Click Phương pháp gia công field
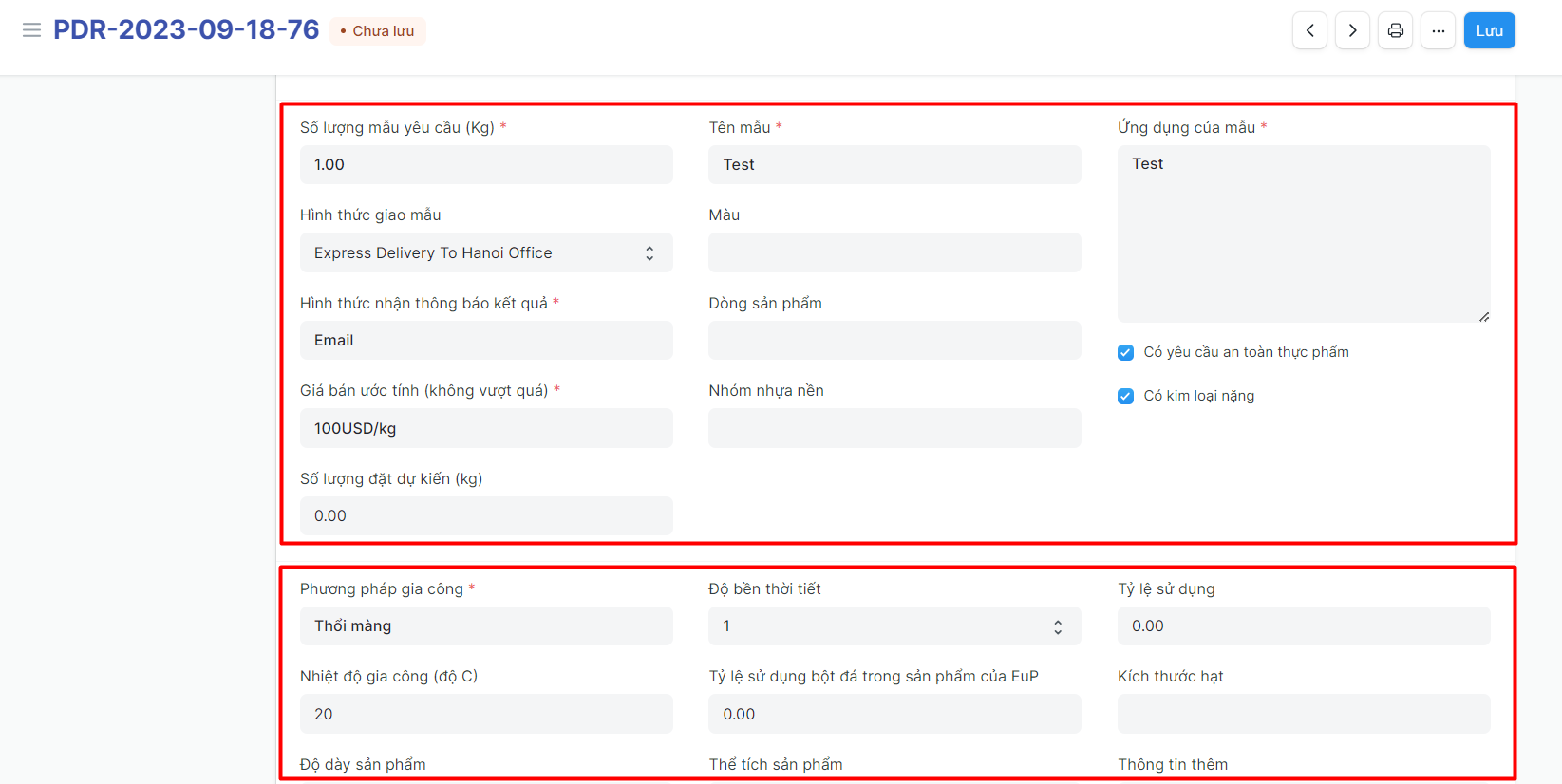 486,626
